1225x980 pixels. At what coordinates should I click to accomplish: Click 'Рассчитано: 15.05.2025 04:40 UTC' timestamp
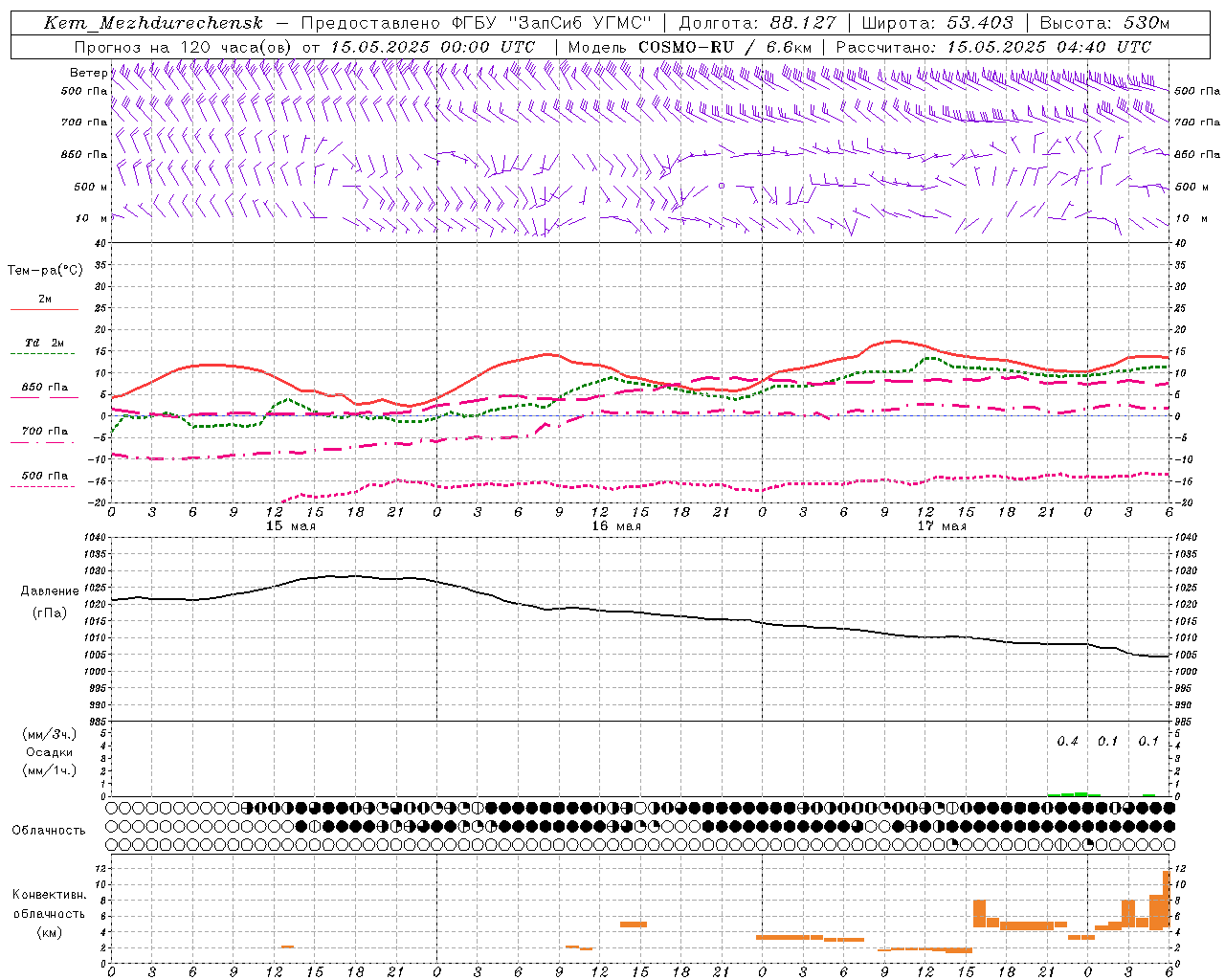(x=993, y=47)
